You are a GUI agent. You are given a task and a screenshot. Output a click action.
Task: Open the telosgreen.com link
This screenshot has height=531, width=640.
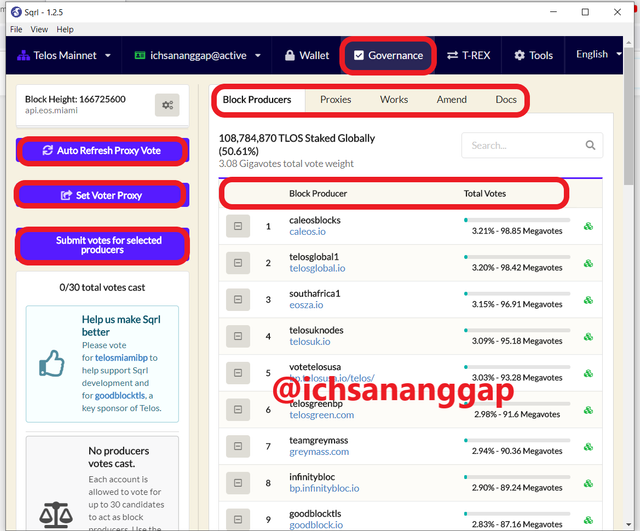tap(322, 415)
